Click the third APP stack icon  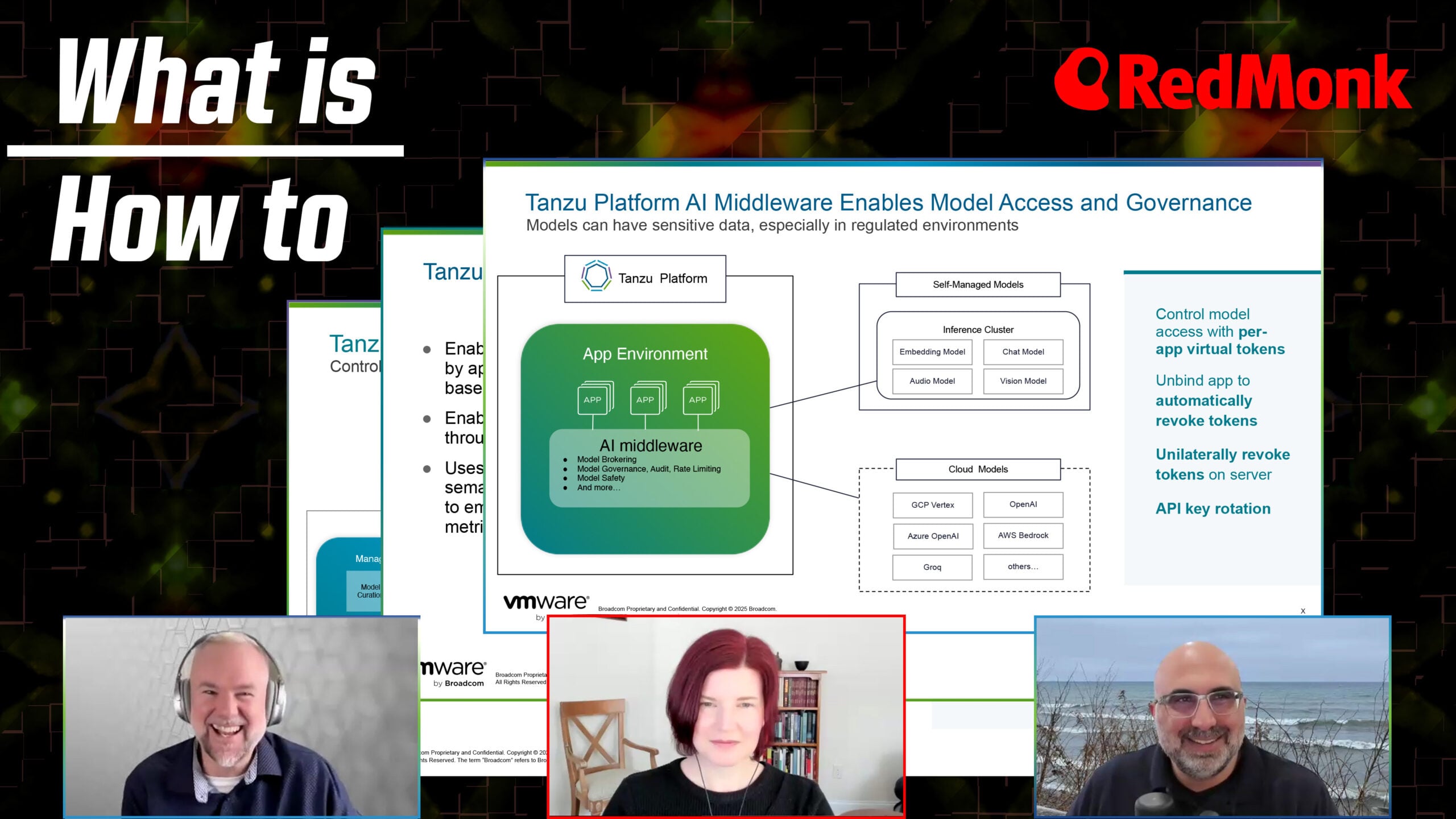(x=700, y=398)
